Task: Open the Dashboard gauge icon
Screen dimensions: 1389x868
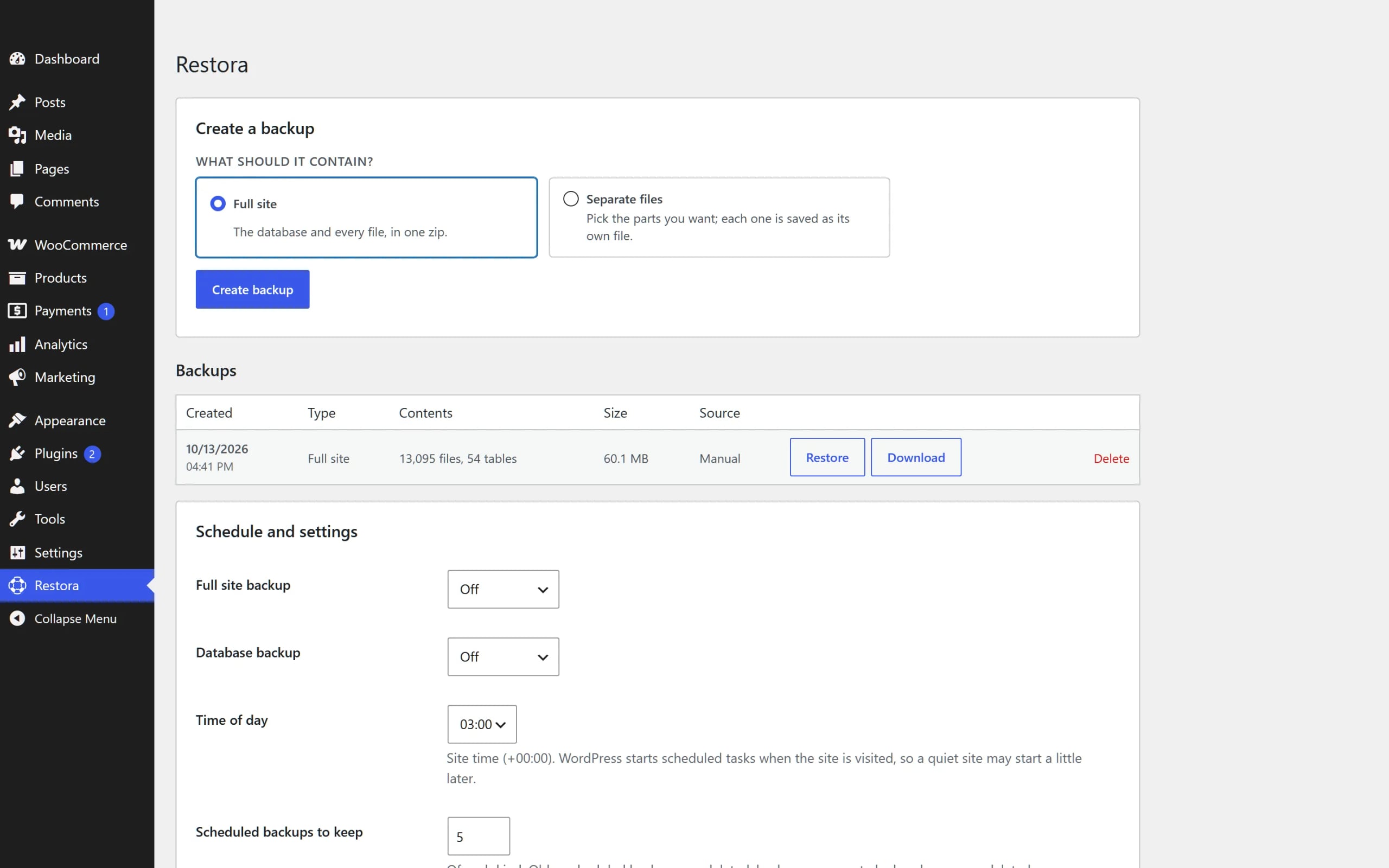Action: [17, 59]
